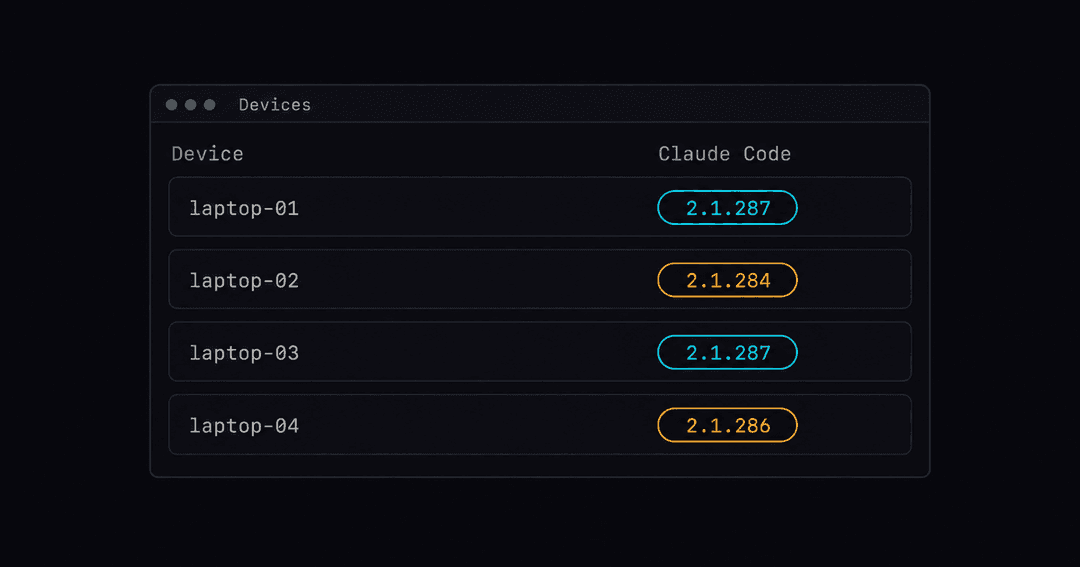The width and height of the screenshot is (1080, 567).
Task: Click the middle window control dot
Action: 191,105
